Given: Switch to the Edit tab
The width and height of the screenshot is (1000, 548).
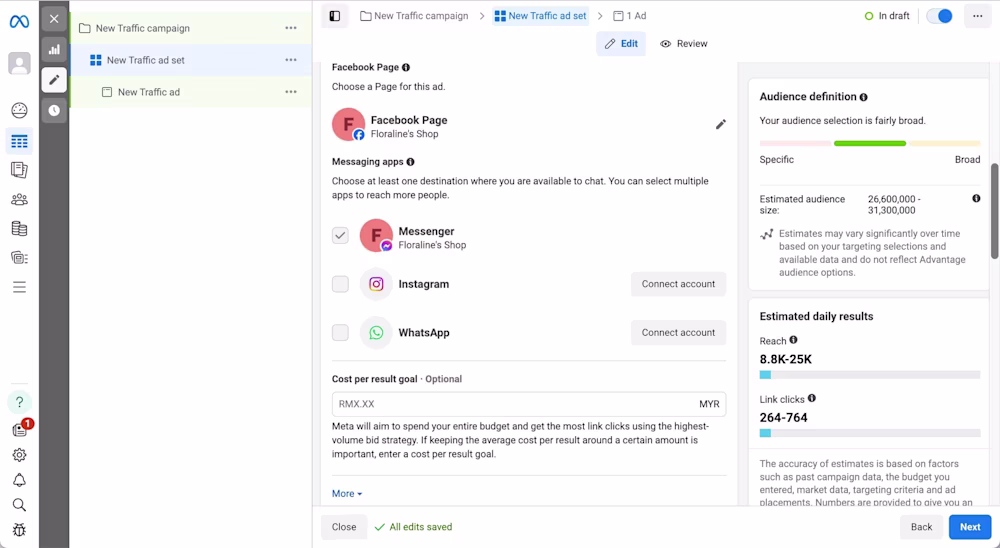Looking at the screenshot, I should (621, 43).
